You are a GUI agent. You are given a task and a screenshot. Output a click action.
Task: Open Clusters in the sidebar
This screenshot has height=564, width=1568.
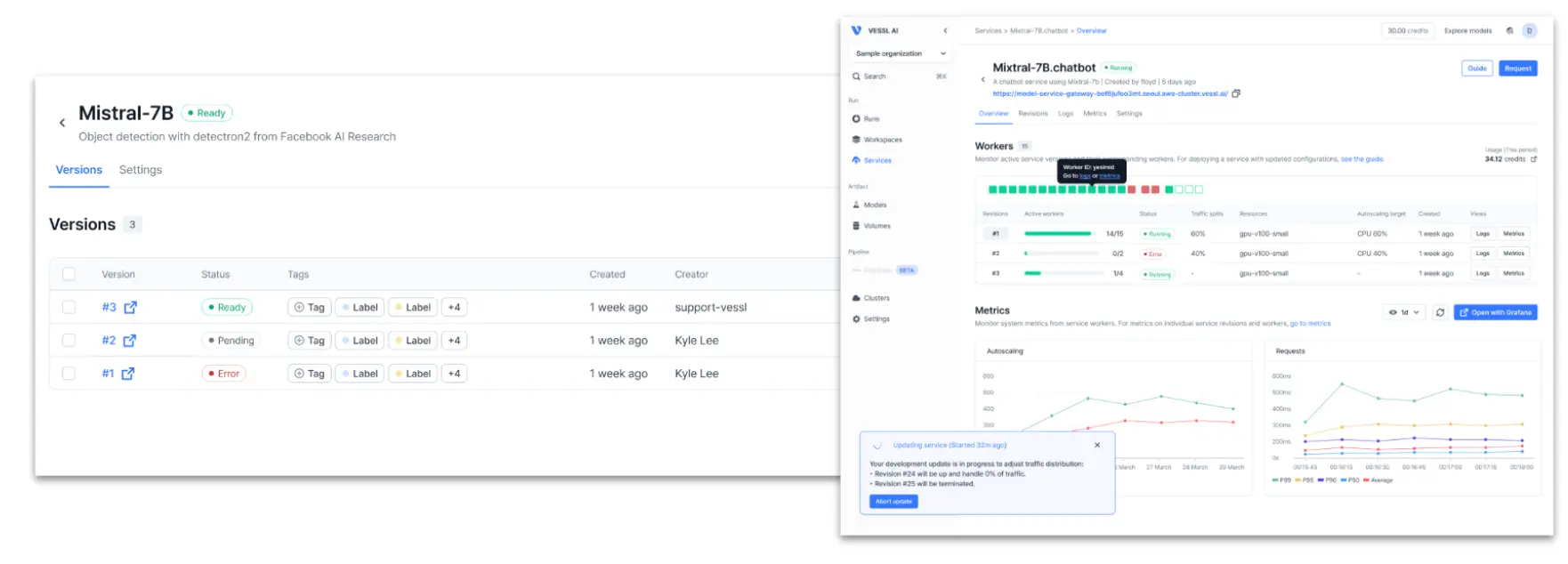[x=871, y=298]
